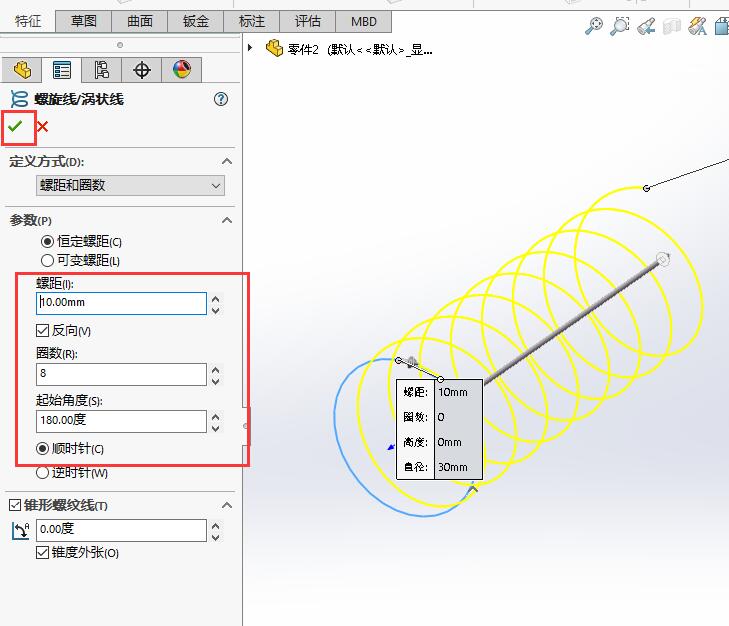The width and height of the screenshot is (729, 626).
Task: Click the 零件2 part name text
Action: pos(303,49)
